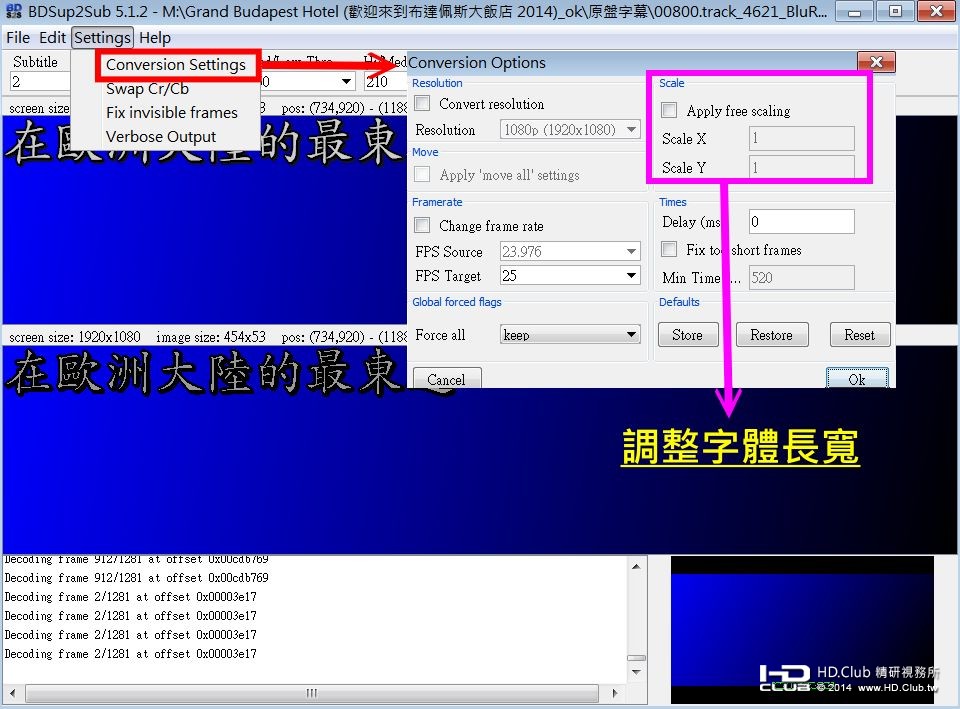
Task: Choose Conversion Settings menu entry
Action: point(176,65)
